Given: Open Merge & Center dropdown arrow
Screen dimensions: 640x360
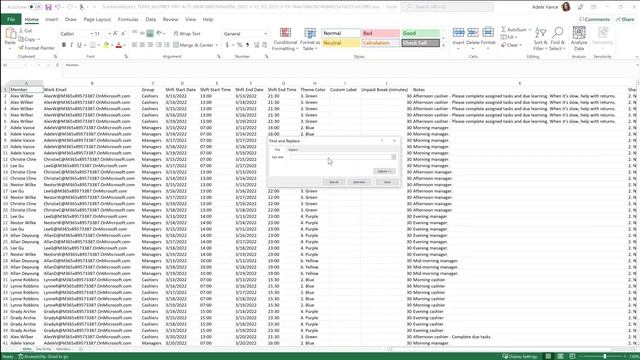Looking at the screenshot, I should pos(217,45).
